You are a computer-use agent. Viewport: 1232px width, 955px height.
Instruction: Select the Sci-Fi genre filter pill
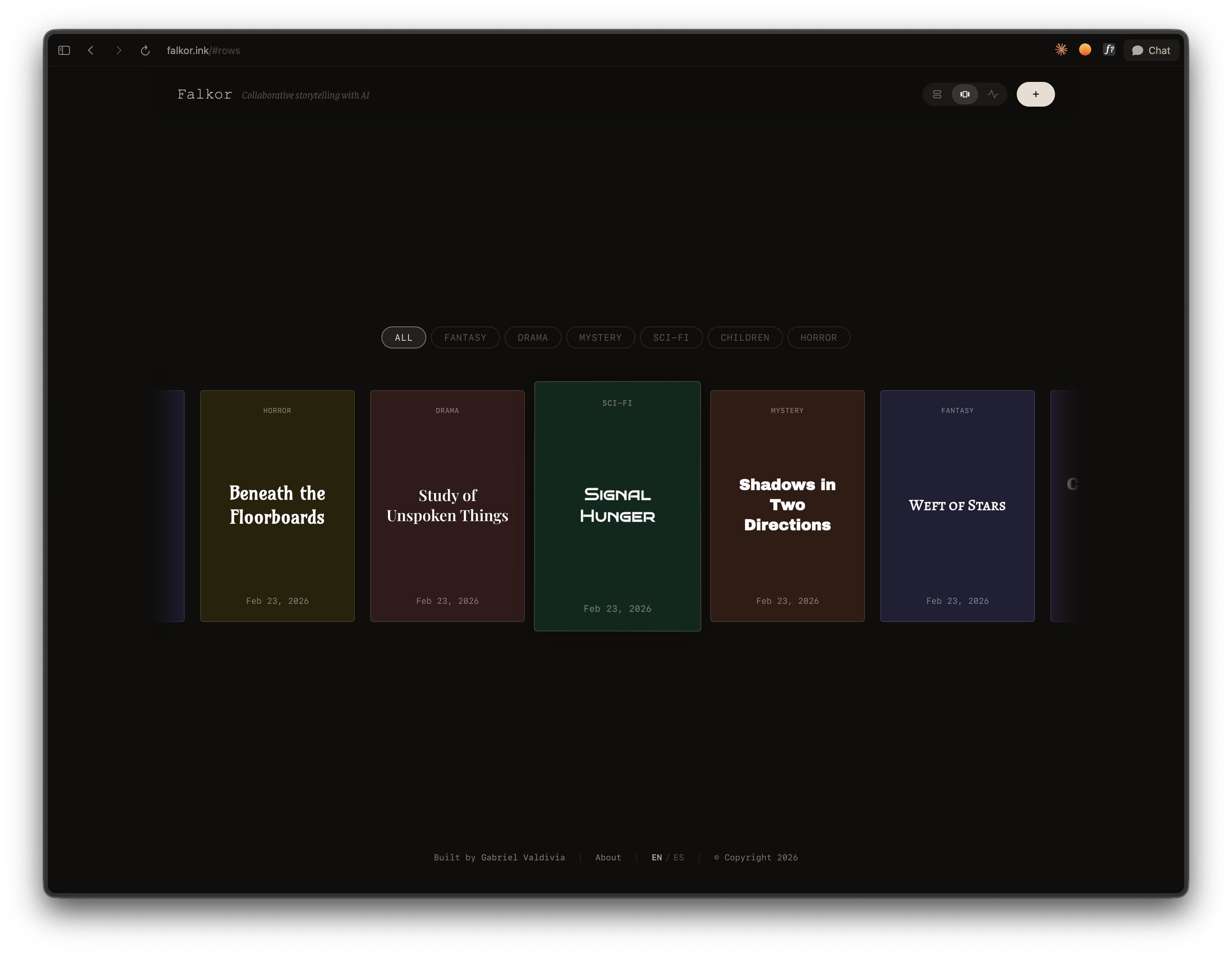coord(671,337)
